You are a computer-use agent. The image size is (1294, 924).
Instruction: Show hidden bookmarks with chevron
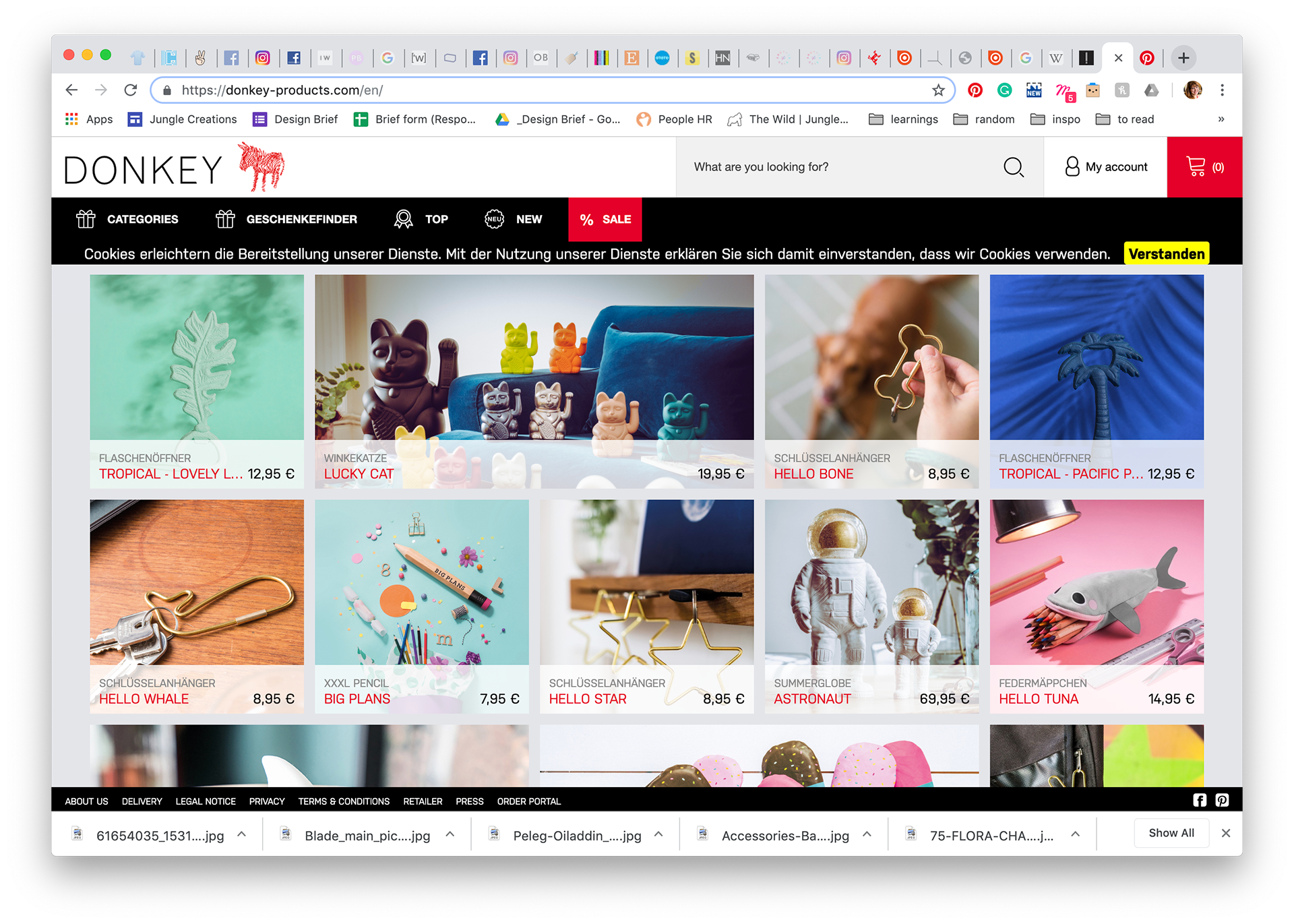[x=1221, y=119]
